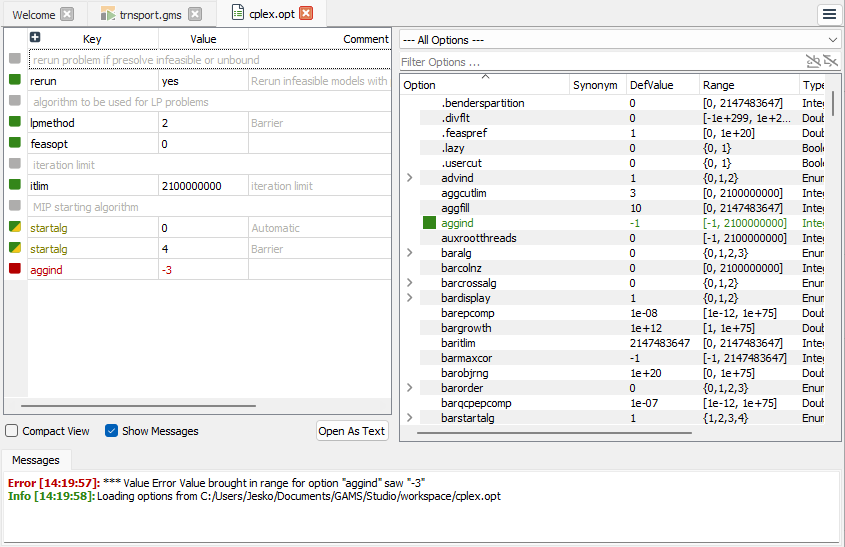Click the green status icon beside rerun
The height and width of the screenshot is (547, 845).
pos(15,80)
